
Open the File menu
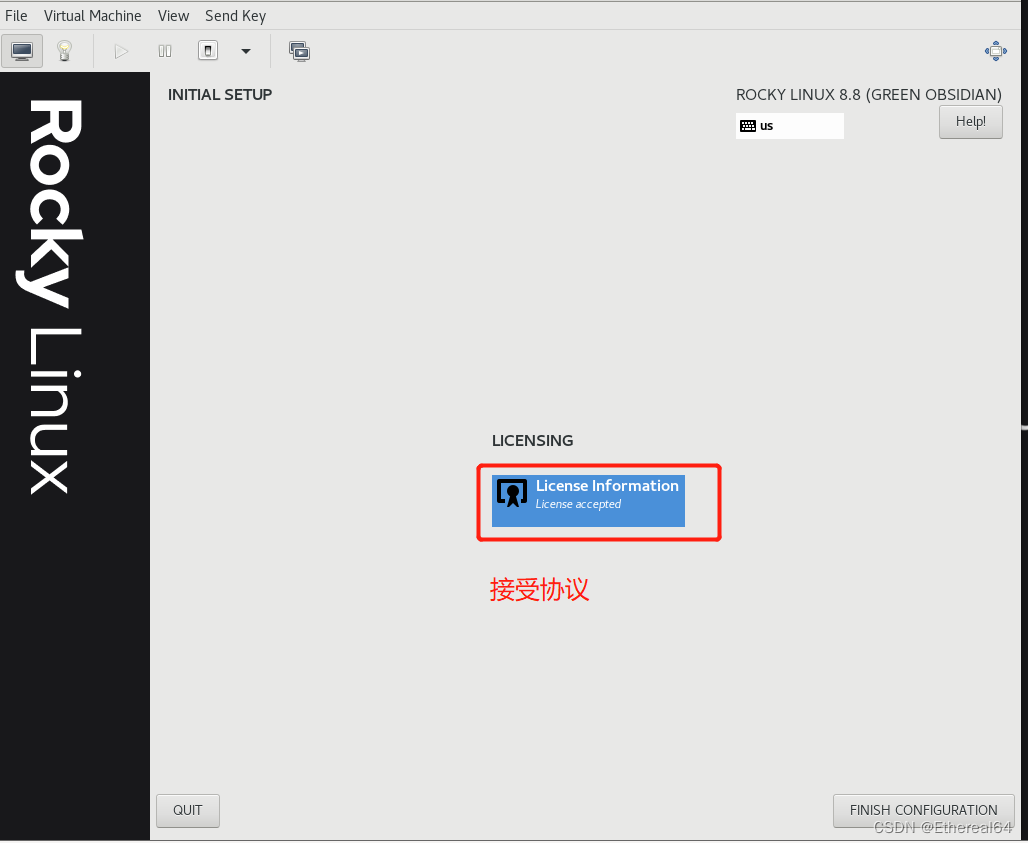(16, 16)
